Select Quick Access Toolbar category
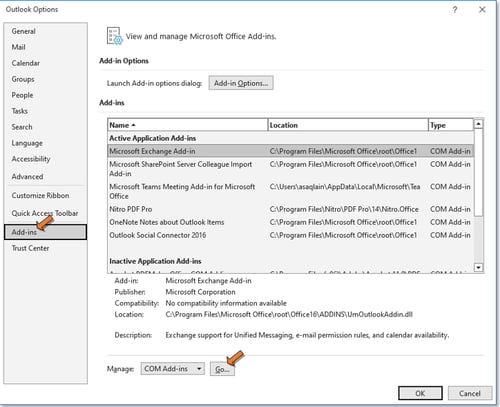This screenshot has height=407, width=500. (x=45, y=213)
